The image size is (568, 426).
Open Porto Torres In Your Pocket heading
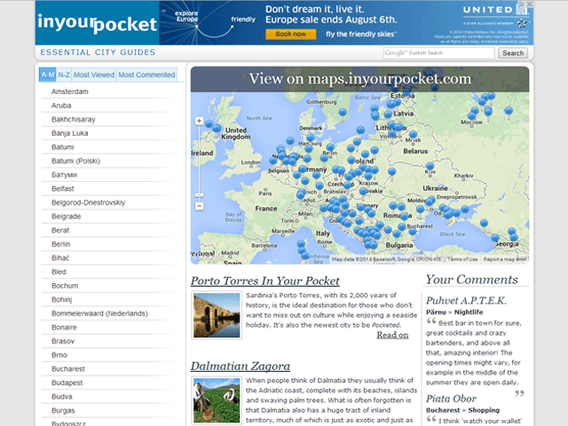click(x=265, y=281)
